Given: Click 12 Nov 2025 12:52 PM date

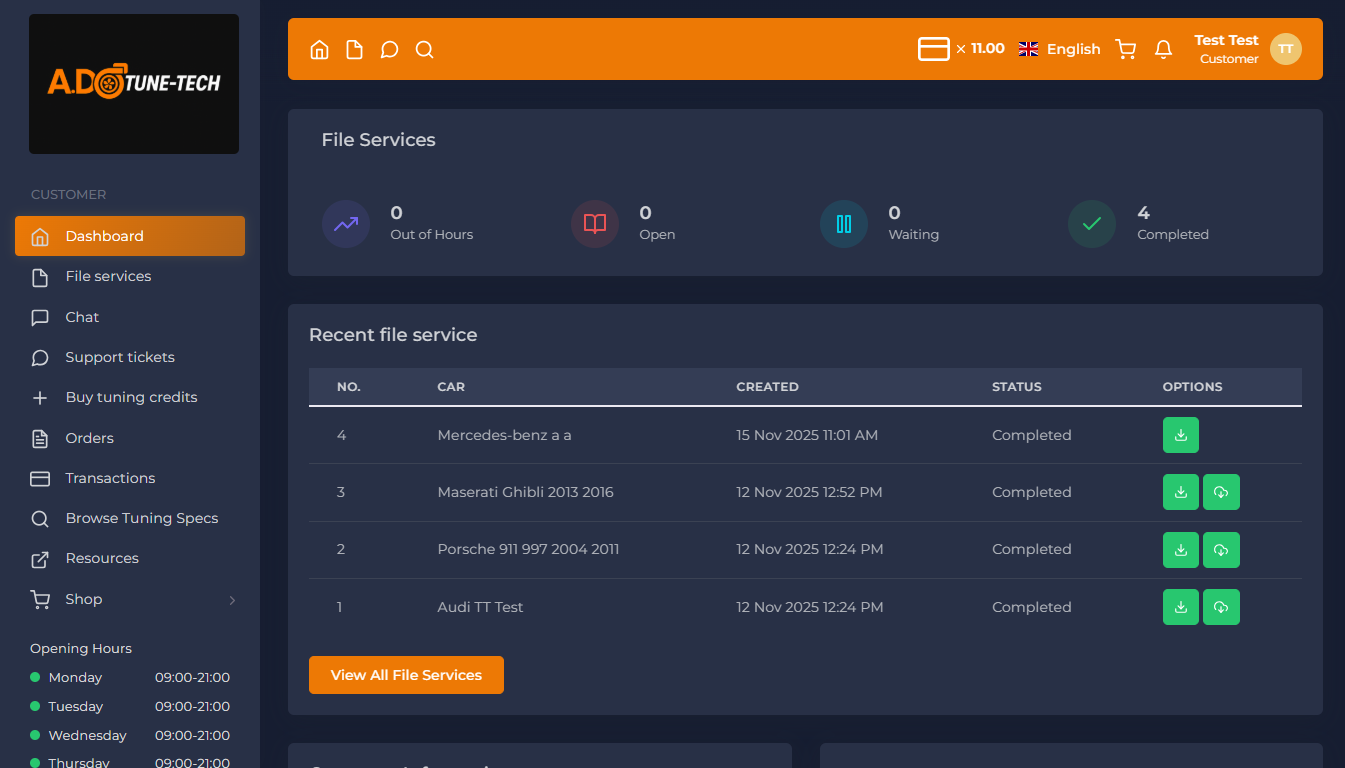Looking at the screenshot, I should coord(810,492).
